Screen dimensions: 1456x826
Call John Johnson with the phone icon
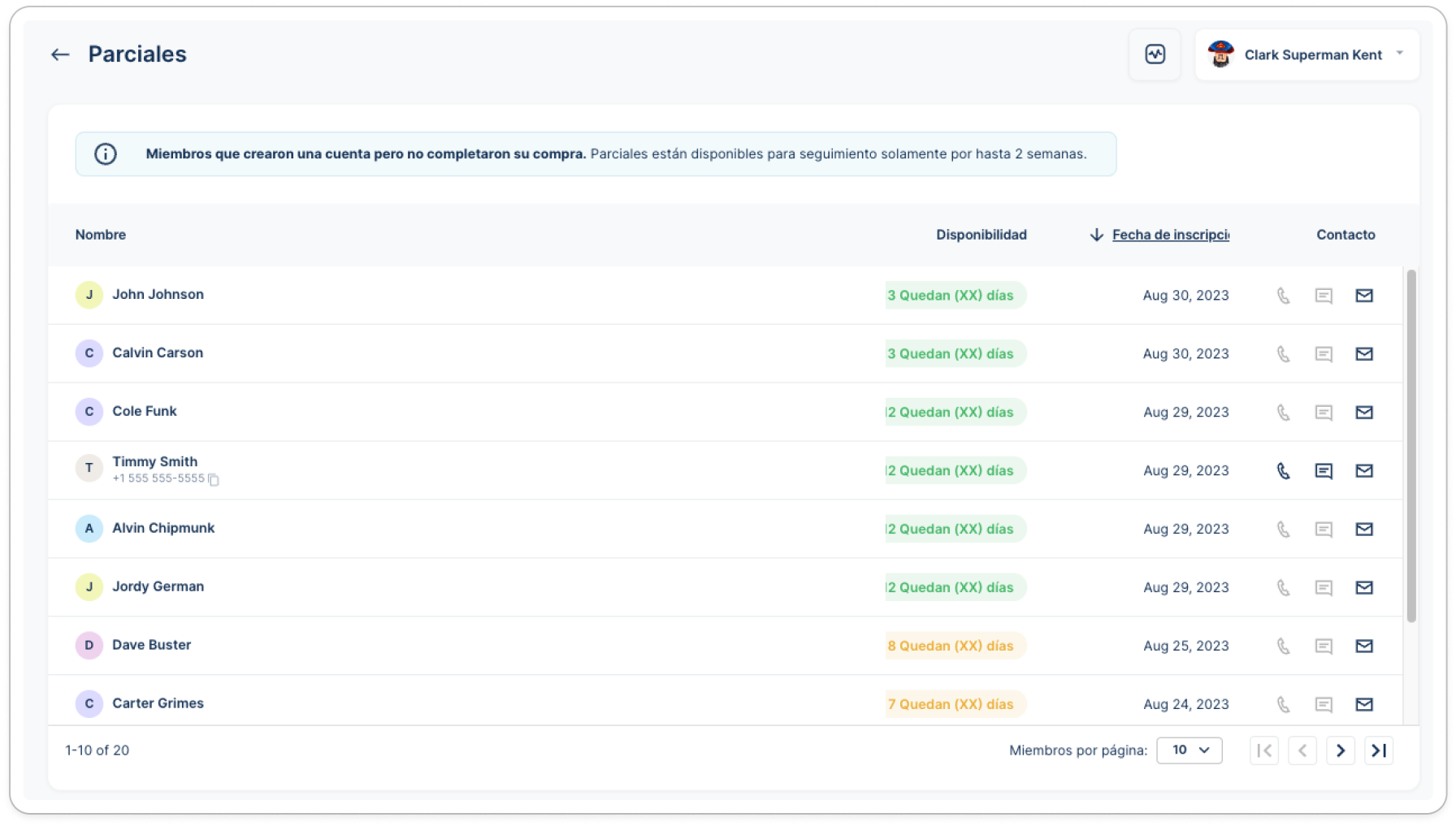[x=1283, y=296]
